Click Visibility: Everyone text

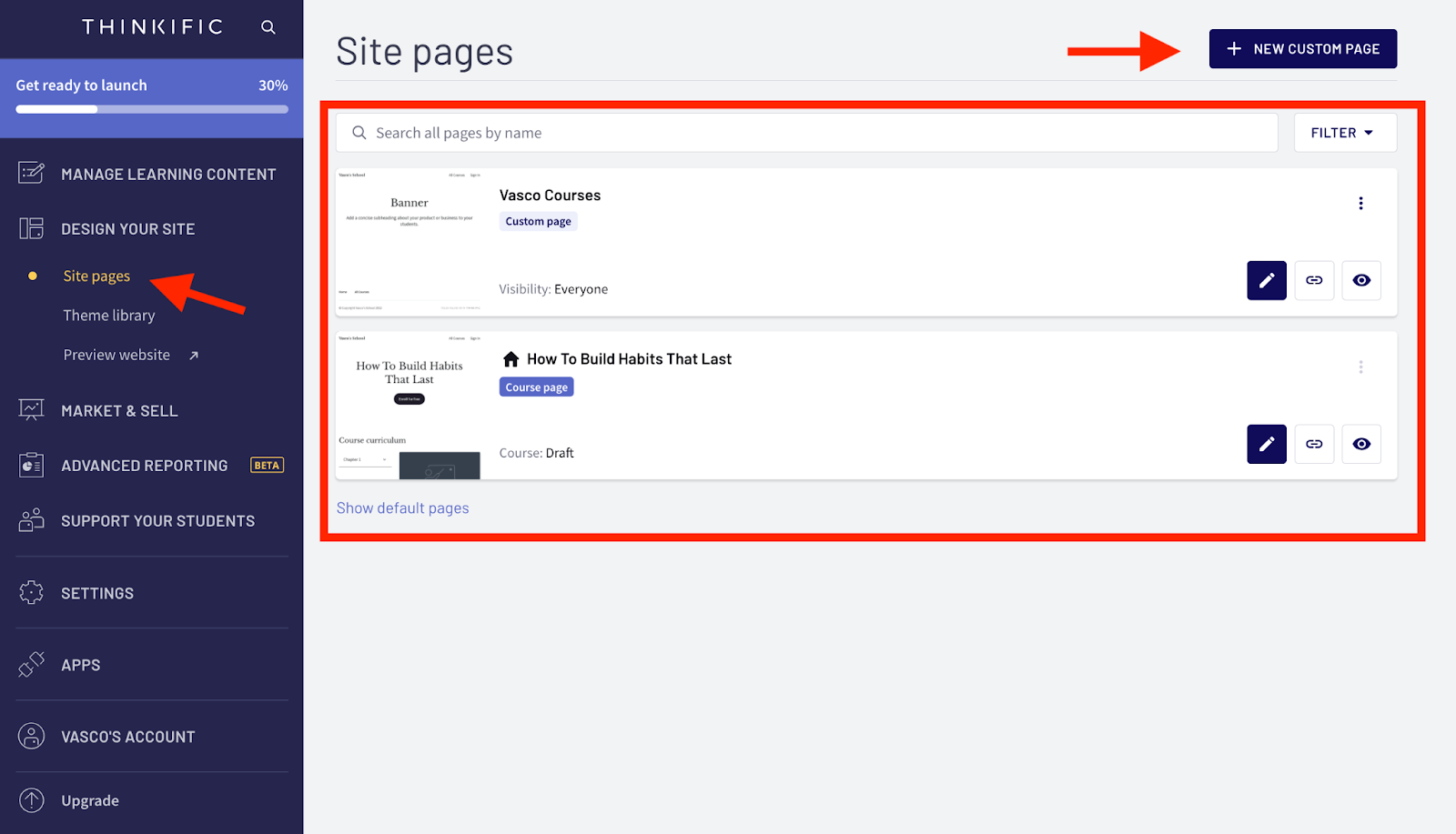coord(553,289)
